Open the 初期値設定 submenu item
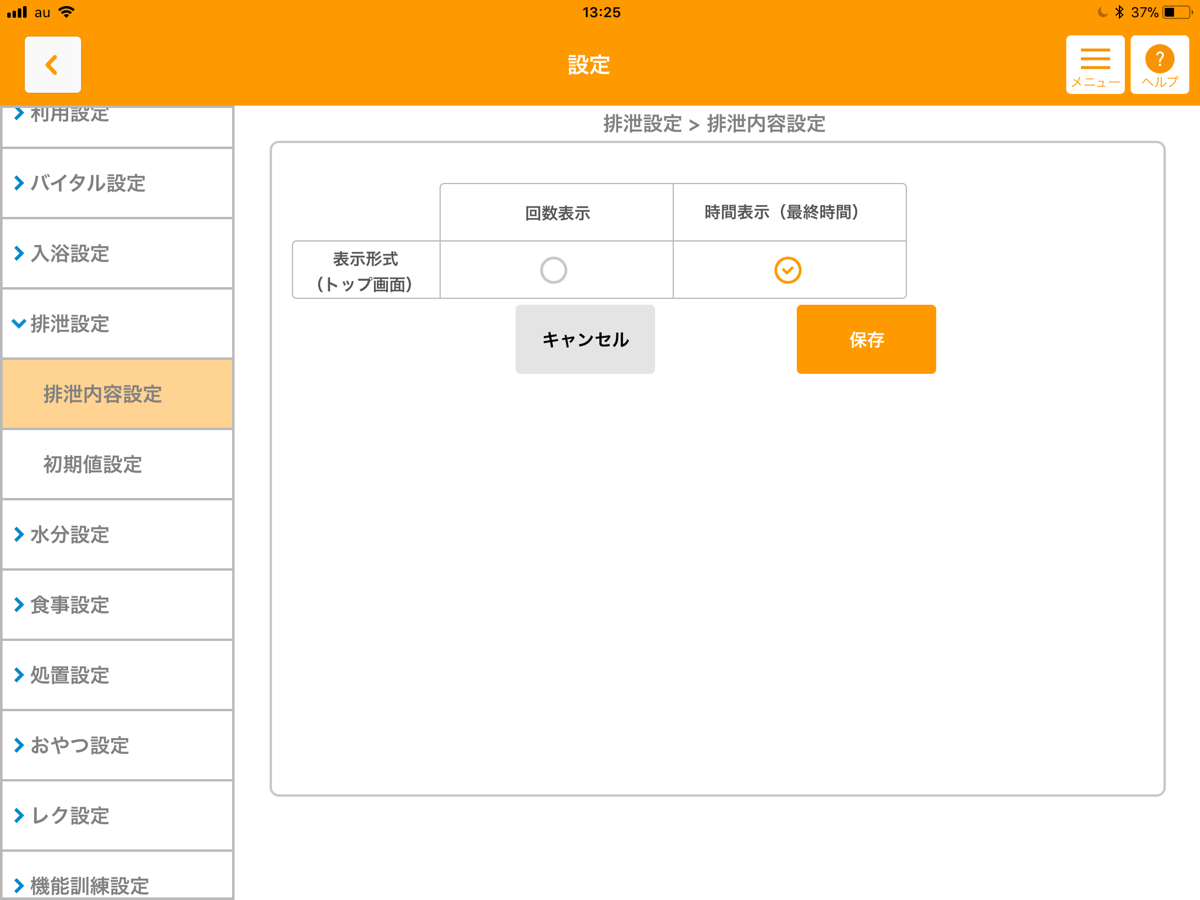This screenshot has height=900, width=1200. [117, 465]
